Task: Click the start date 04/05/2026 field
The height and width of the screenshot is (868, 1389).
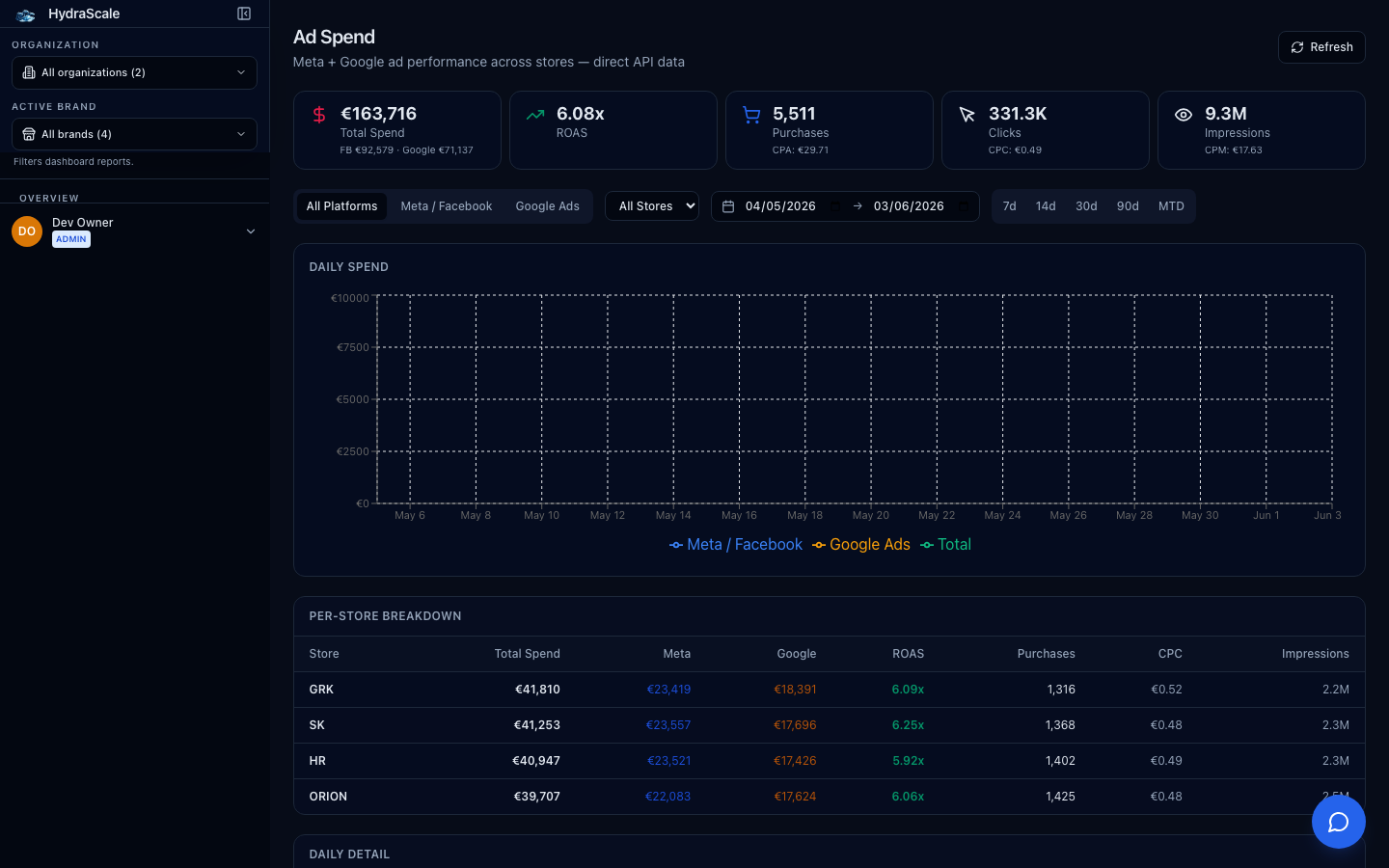Action: [791, 206]
